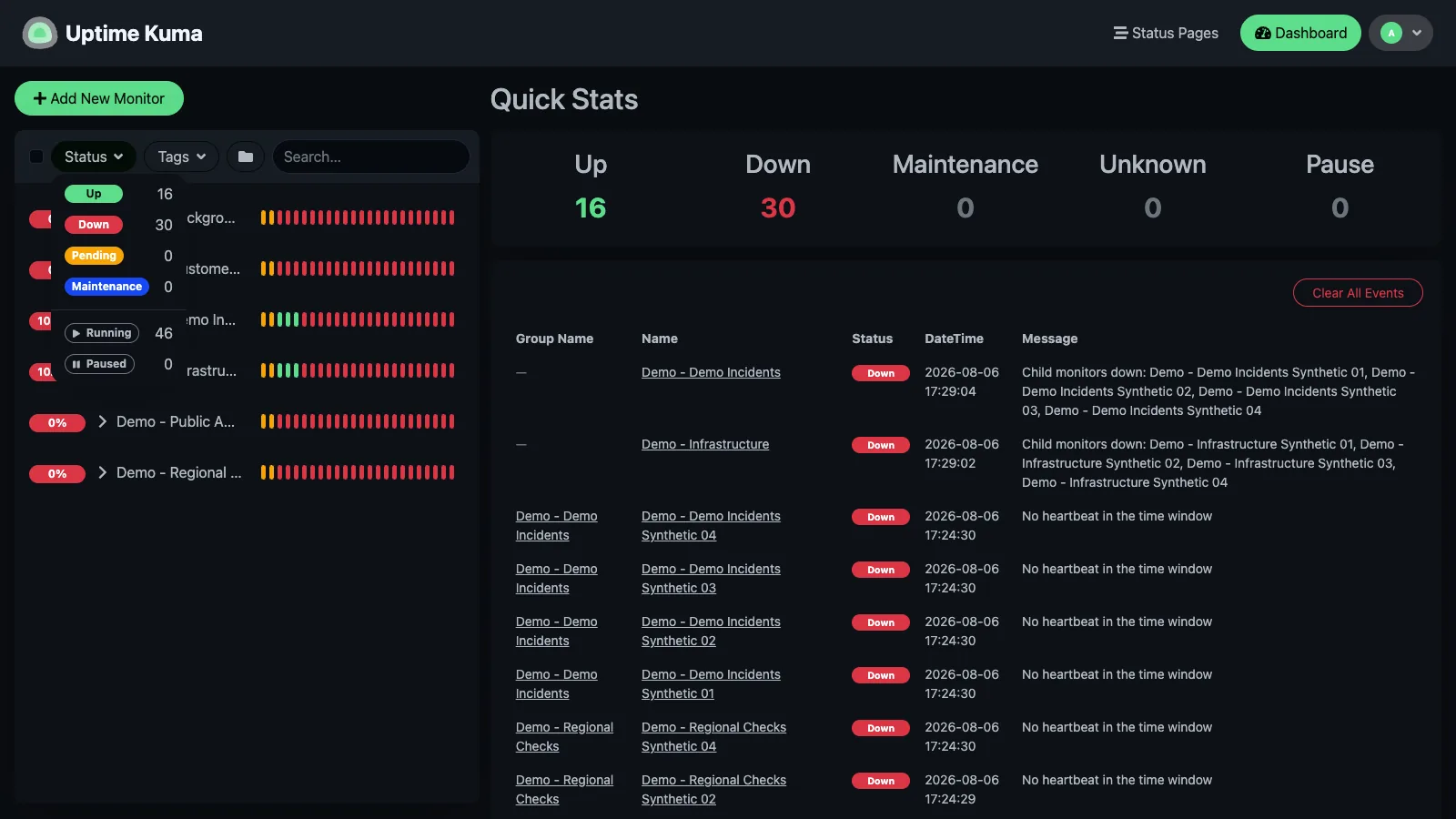Filter monitors by Paused state
Image resolution: width=1456 pixels, height=819 pixels.
(99, 364)
